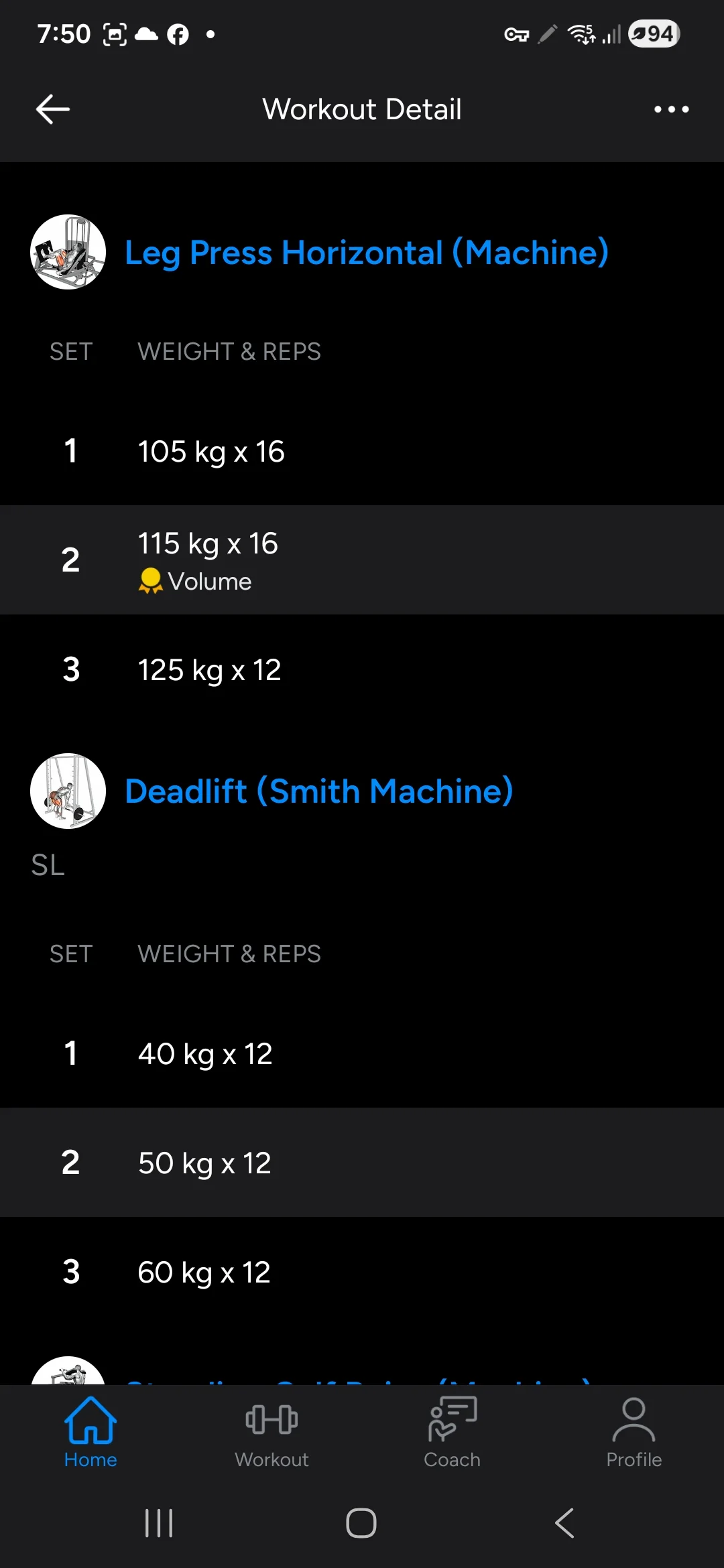
Task: Select leg press set 3, 125 kg x 12
Action: 362,669
